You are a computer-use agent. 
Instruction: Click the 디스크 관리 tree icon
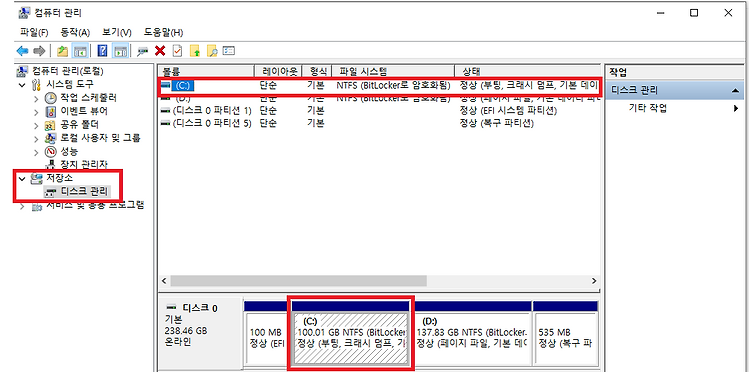tap(50, 192)
